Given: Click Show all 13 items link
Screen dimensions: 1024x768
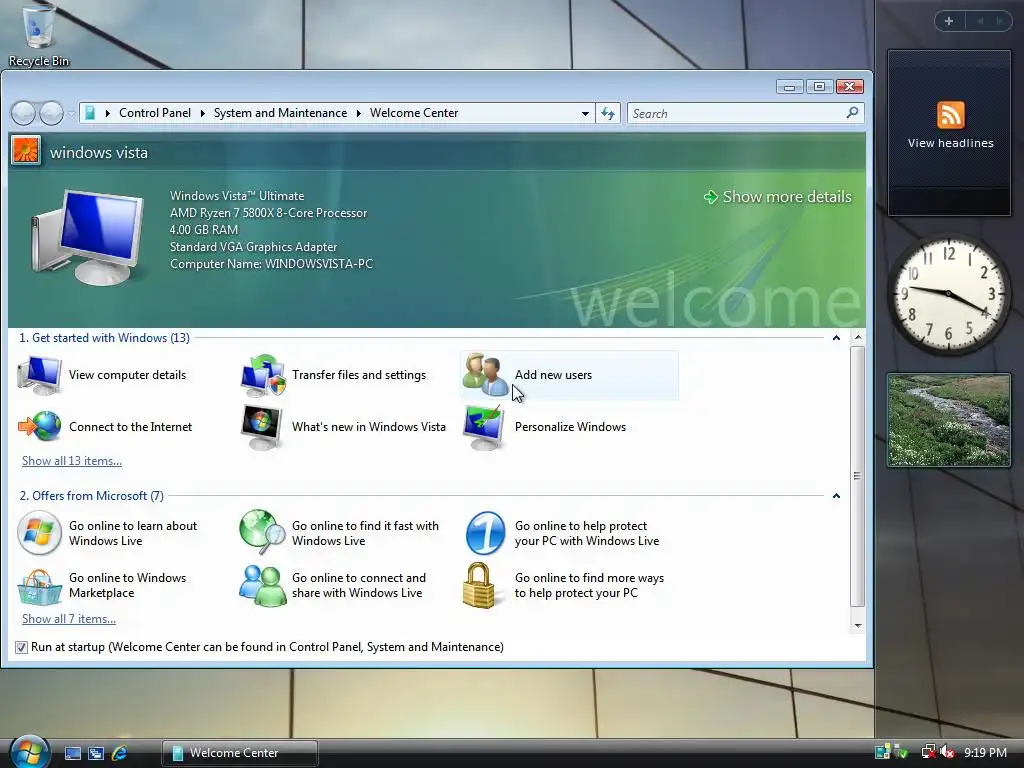Looking at the screenshot, I should coord(72,461).
